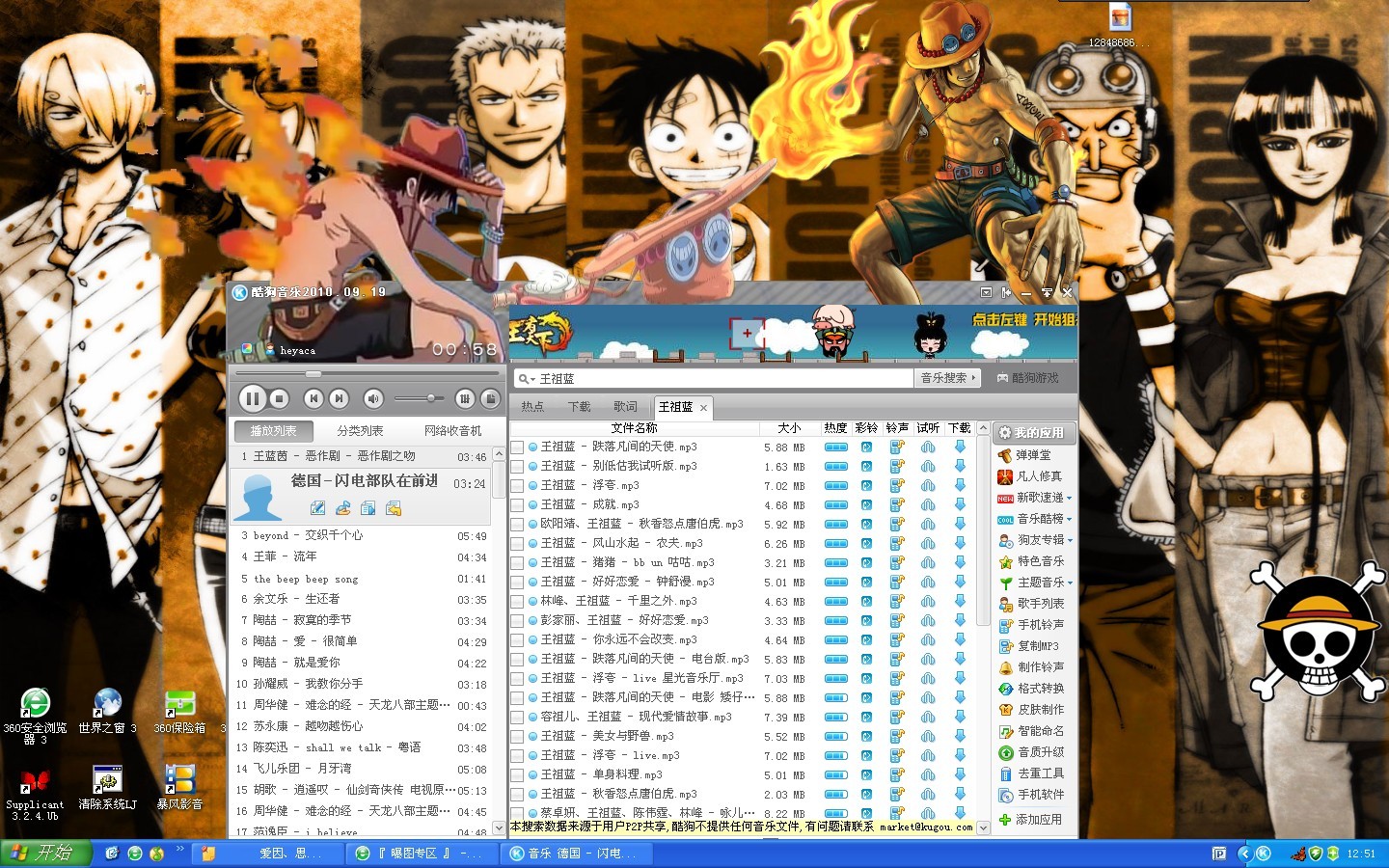
Task: Click 我的应用 header button
Action: (x=1033, y=433)
